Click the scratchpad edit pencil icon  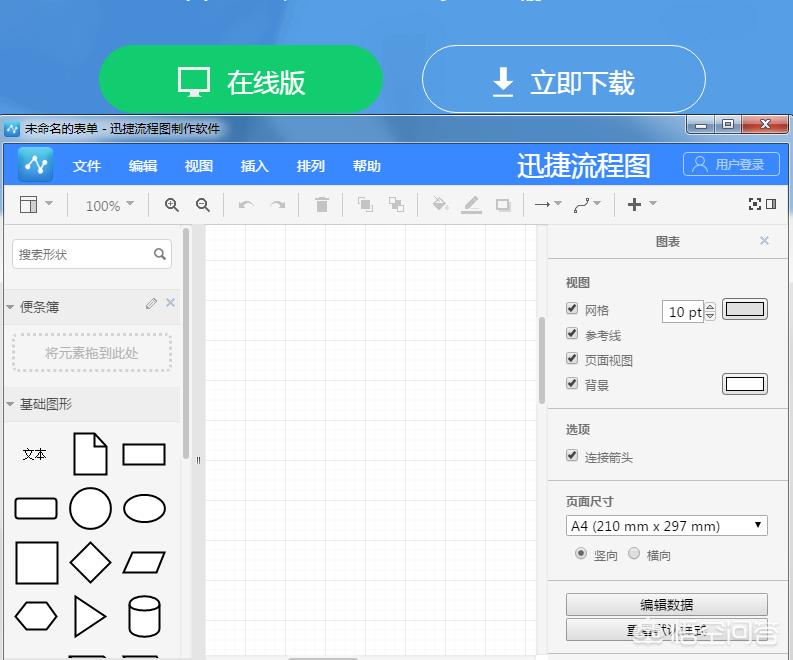click(x=151, y=303)
